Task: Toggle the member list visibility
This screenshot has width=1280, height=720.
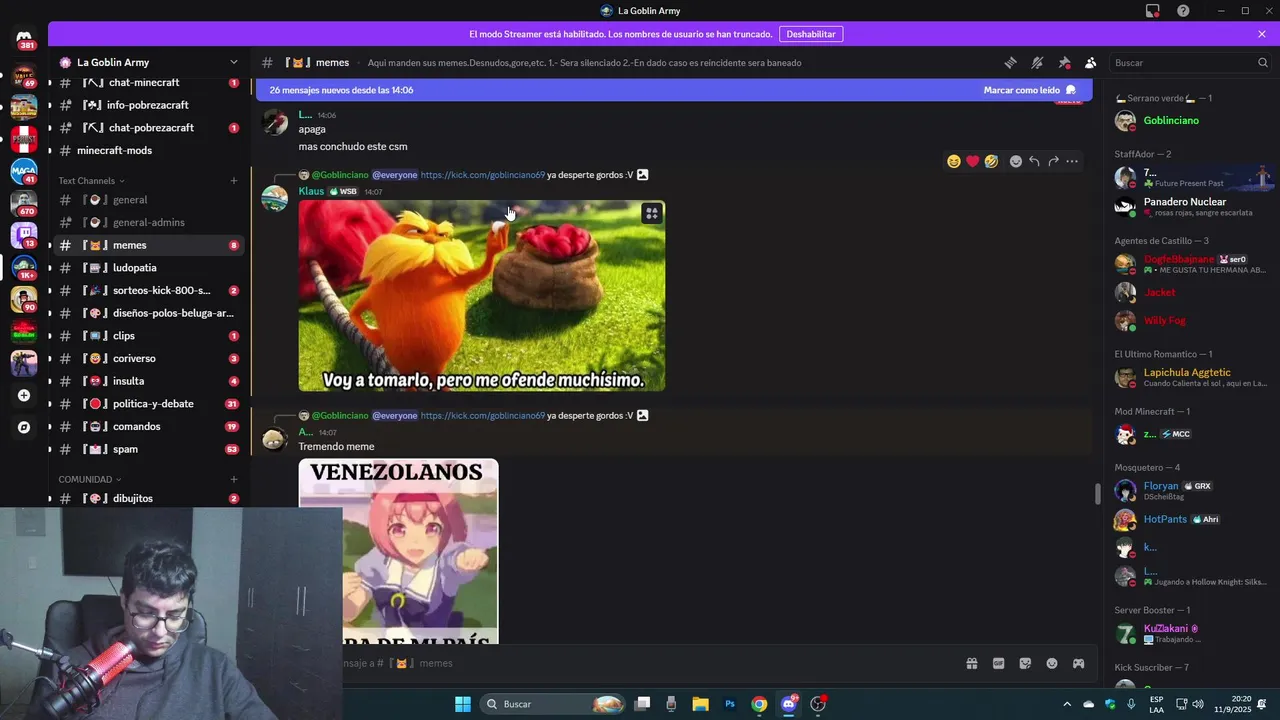Action: pyautogui.click(x=1090, y=62)
